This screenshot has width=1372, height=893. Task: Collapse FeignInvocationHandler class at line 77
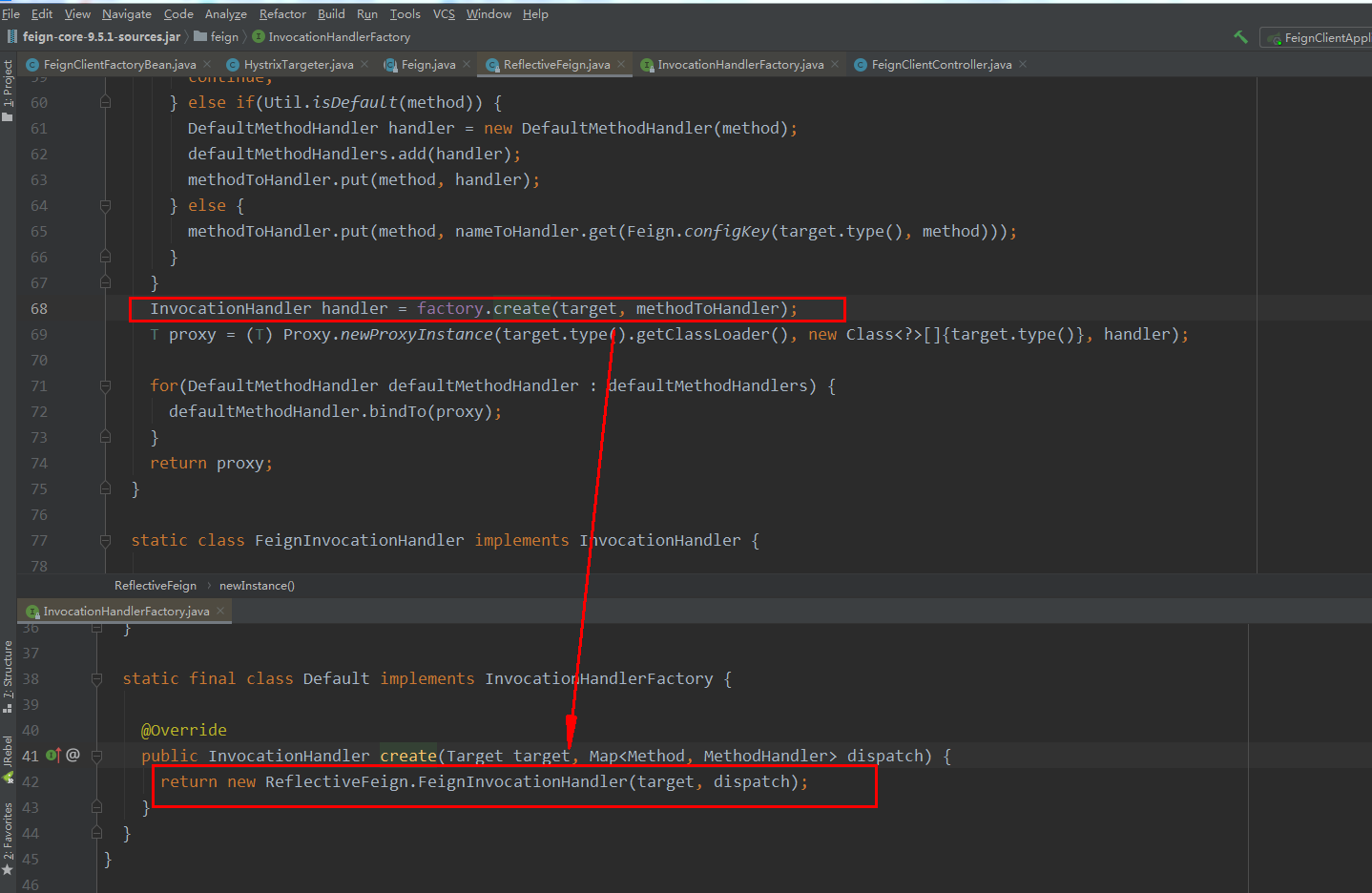point(106,541)
